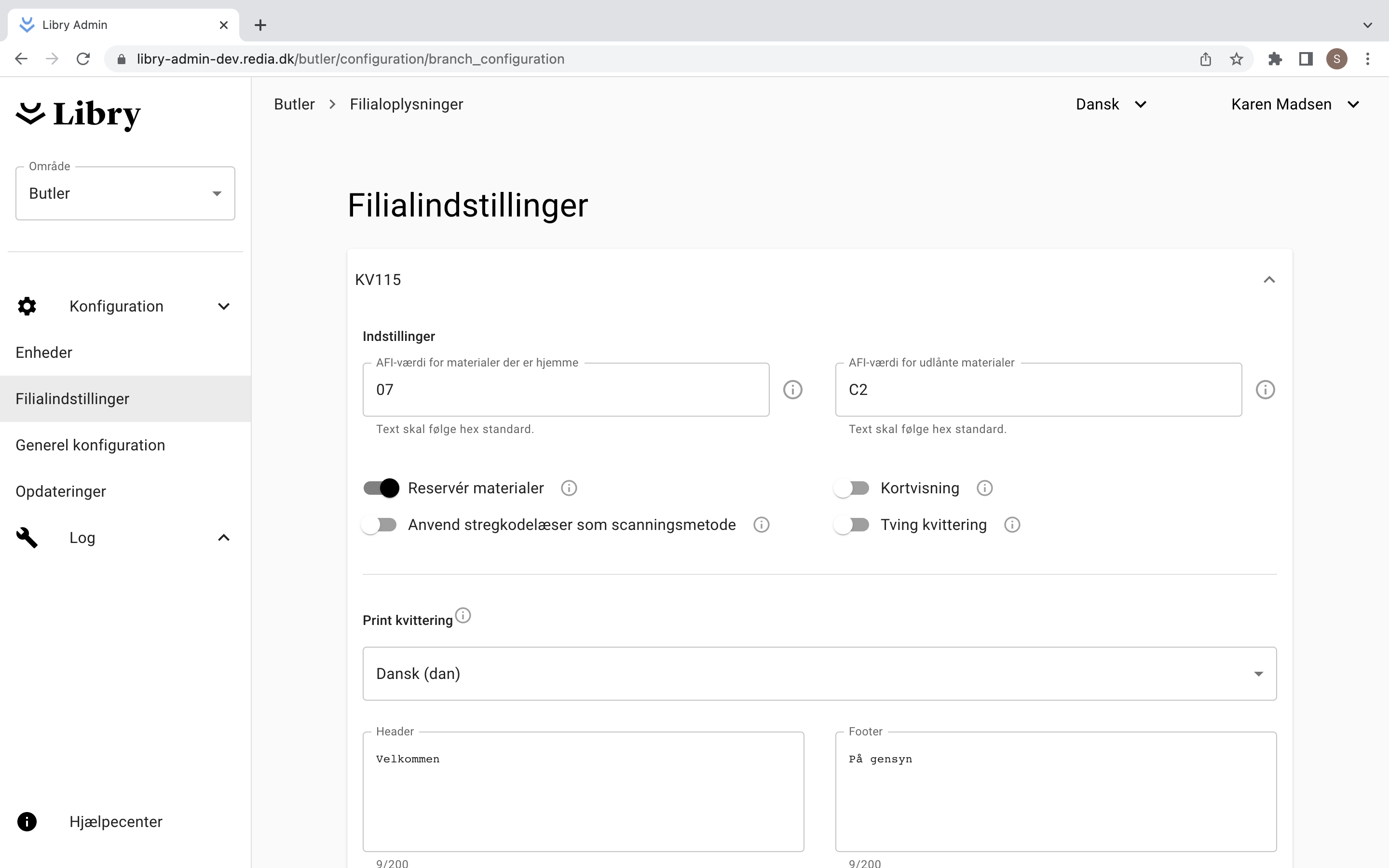Enable the Kortvisning switch
1389x868 pixels.
point(852,488)
